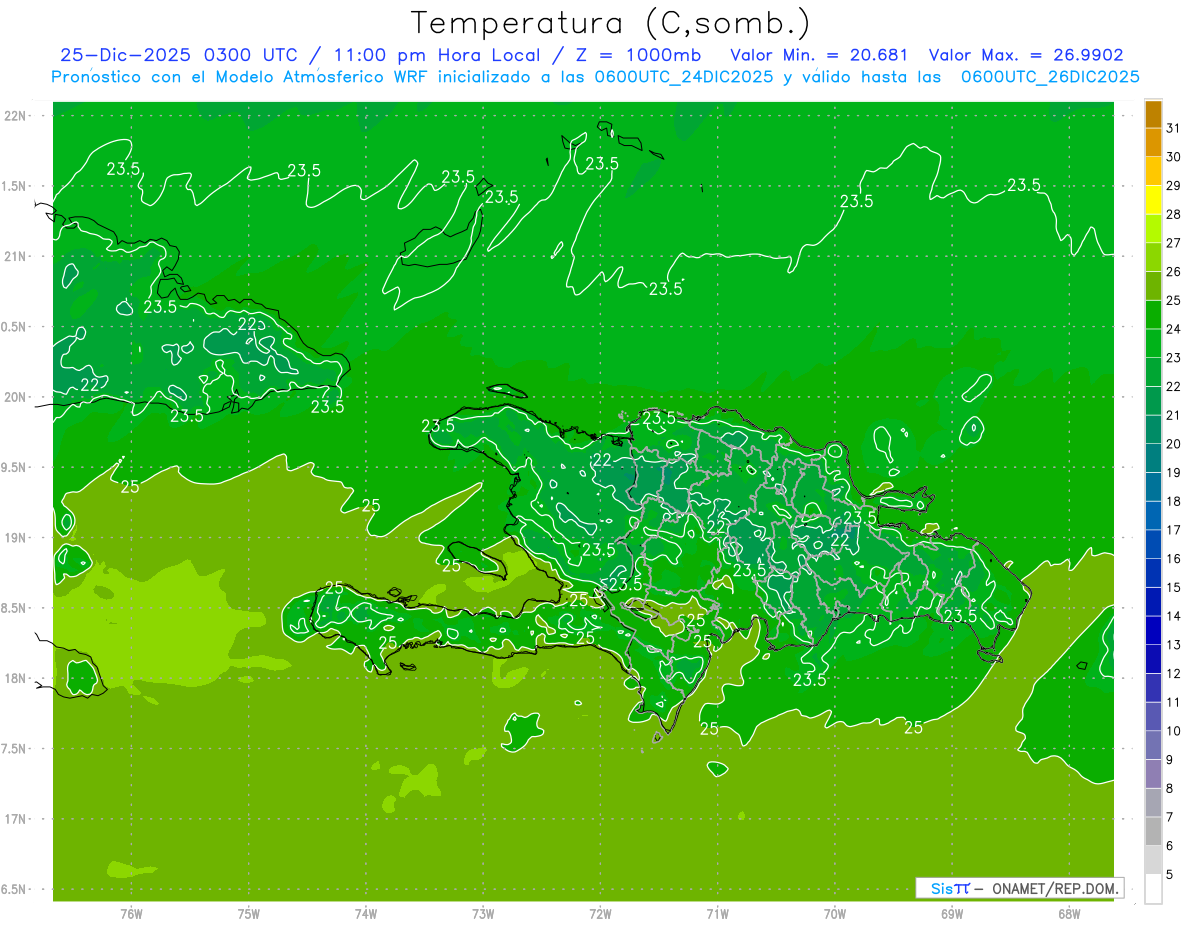Viewport: 1200px width, 927px height.
Task: Click the title "Temperatura (C,somb.)"
Action: click(610, 23)
